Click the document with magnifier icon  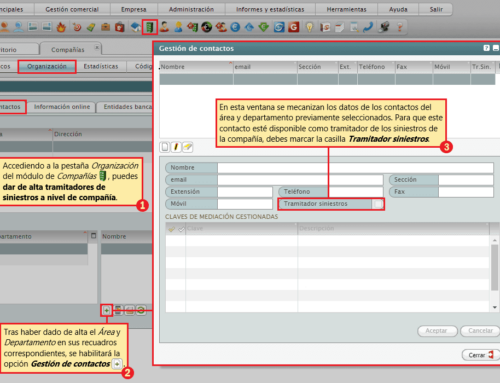point(353,27)
